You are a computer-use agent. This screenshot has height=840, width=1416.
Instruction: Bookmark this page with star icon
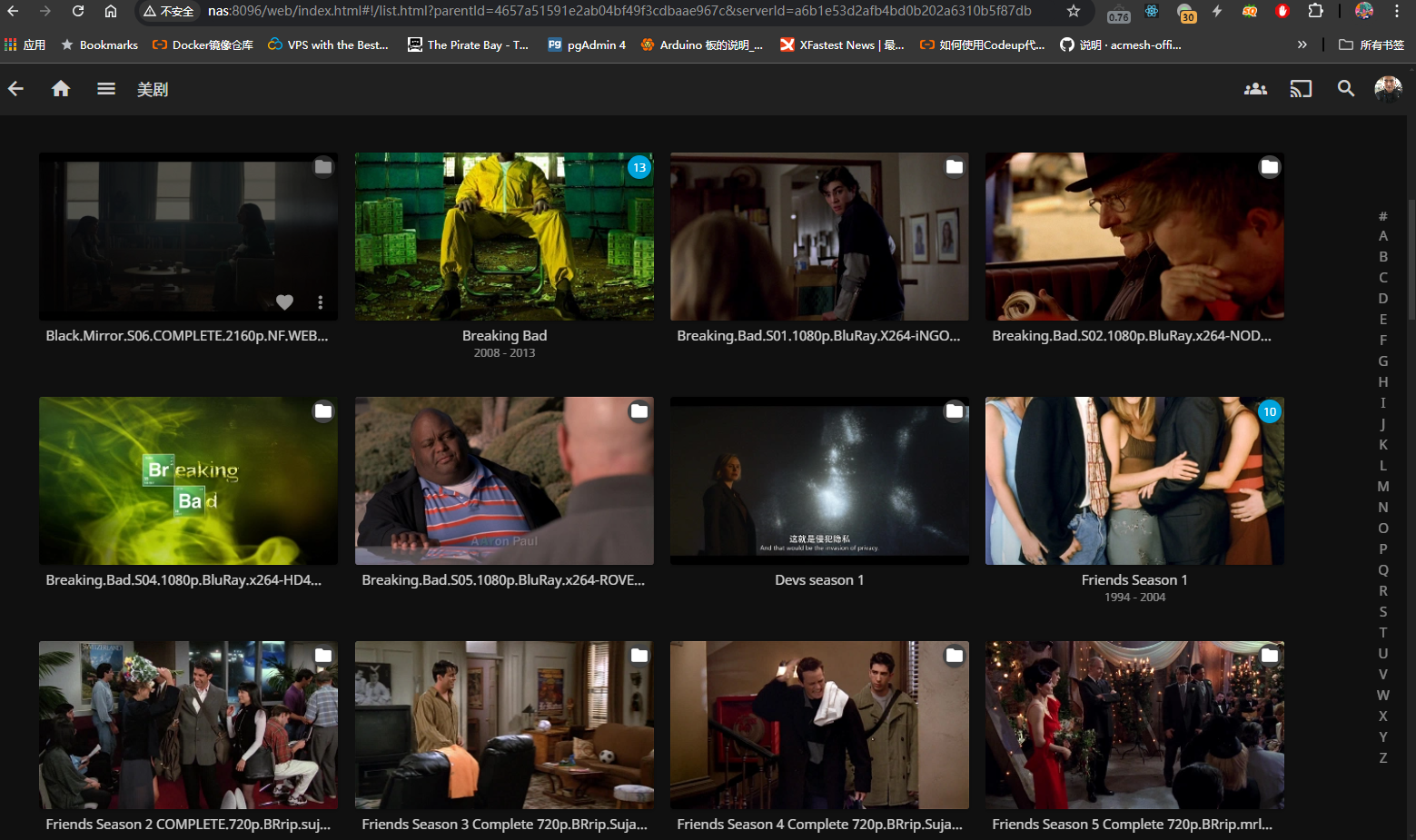coord(1074,11)
